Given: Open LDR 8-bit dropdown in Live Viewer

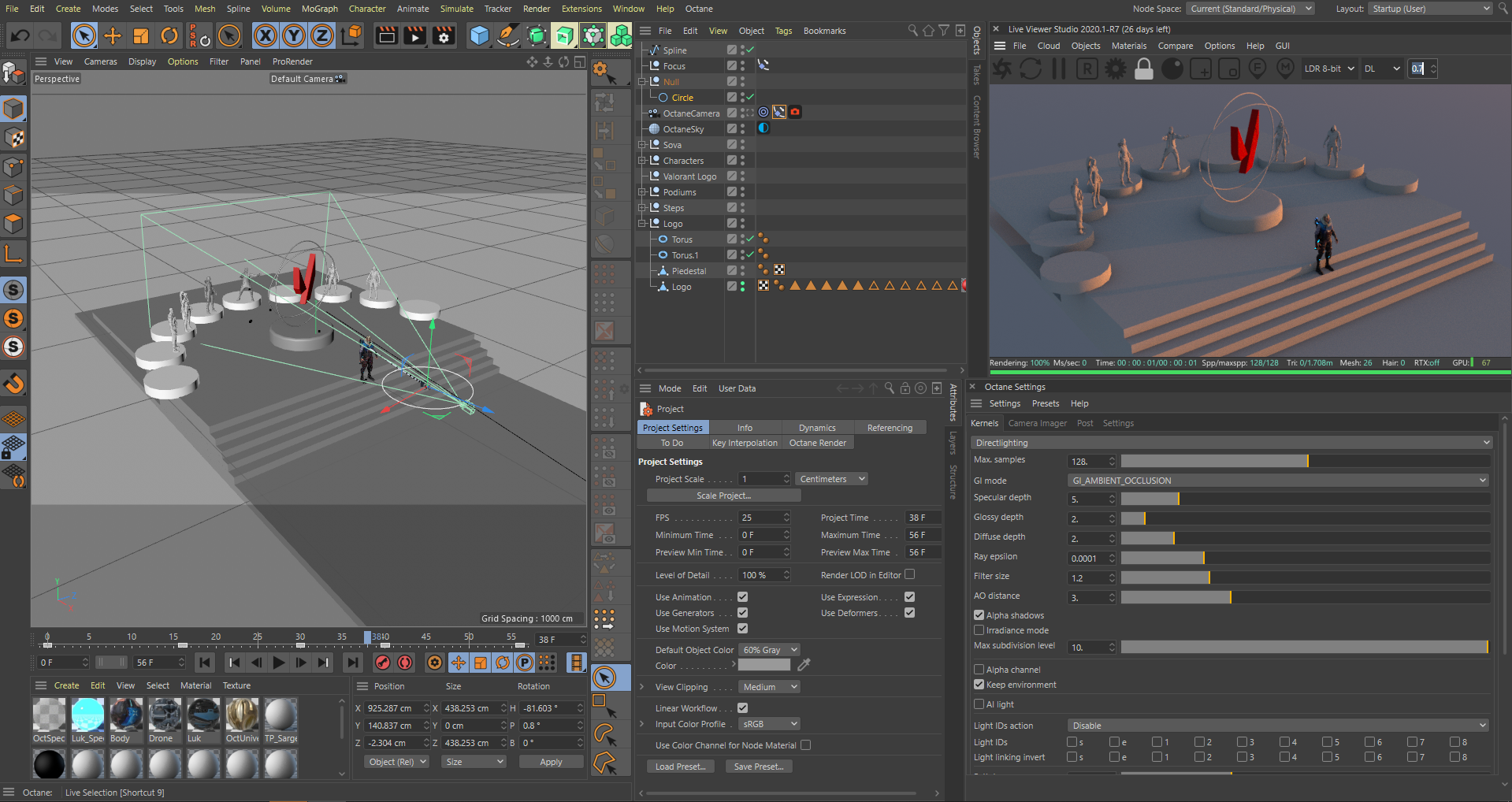Looking at the screenshot, I should [1328, 69].
